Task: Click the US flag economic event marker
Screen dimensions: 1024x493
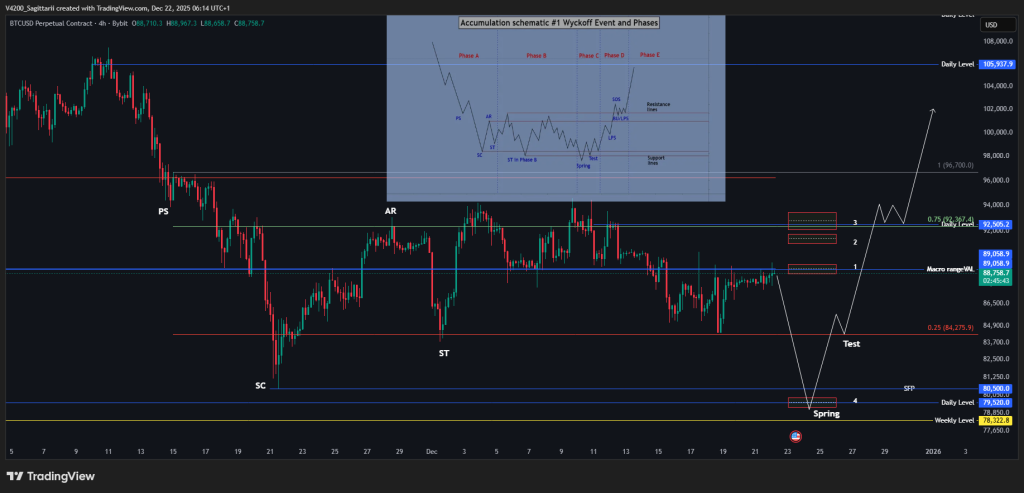Action: pyautogui.click(x=795, y=437)
